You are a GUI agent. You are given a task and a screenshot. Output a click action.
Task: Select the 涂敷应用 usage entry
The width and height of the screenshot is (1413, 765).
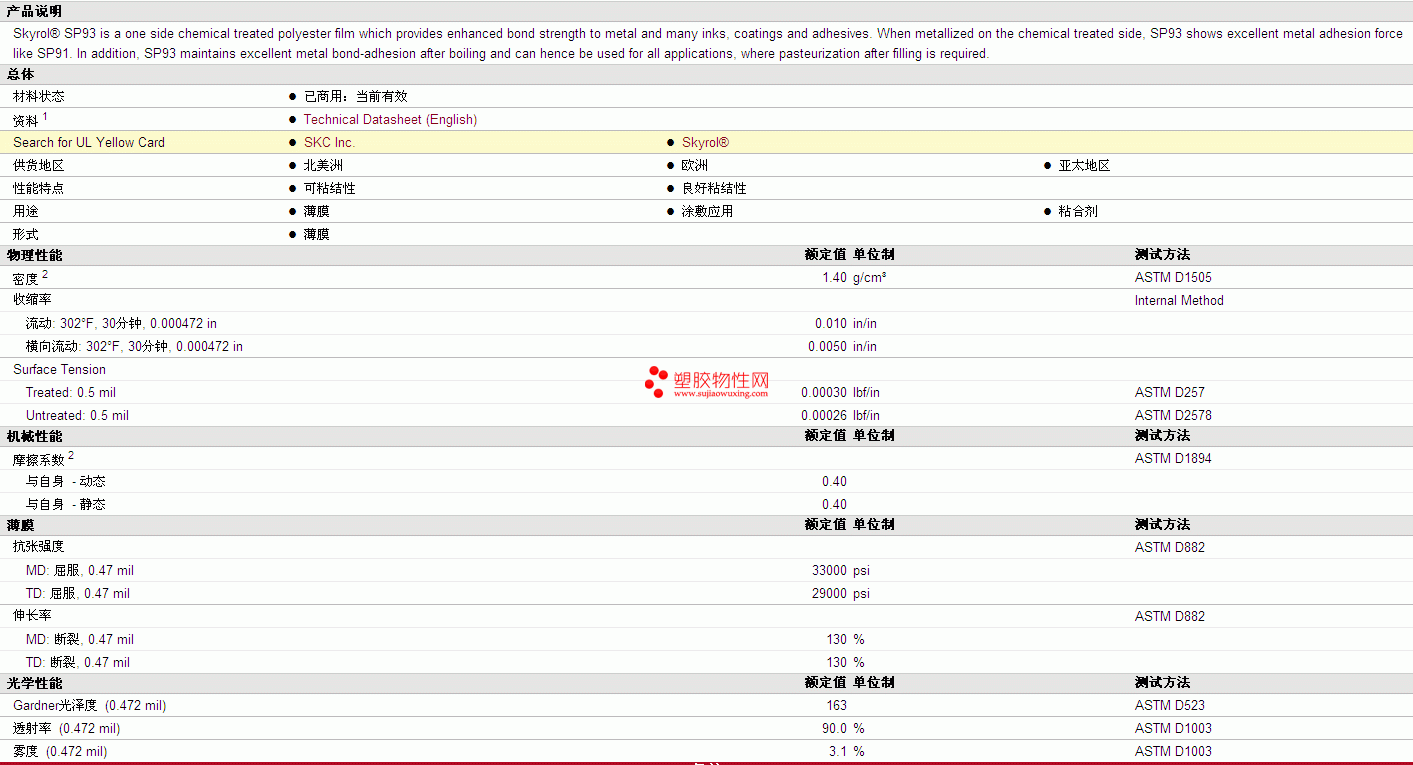(708, 211)
